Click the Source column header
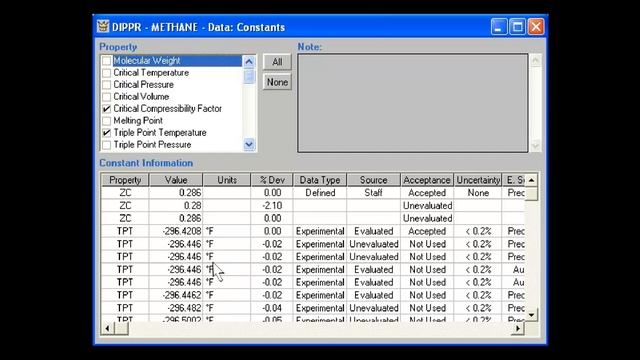The height and width of the screenshot is (360, 640). pyautogui.click(x=373, y=180)
